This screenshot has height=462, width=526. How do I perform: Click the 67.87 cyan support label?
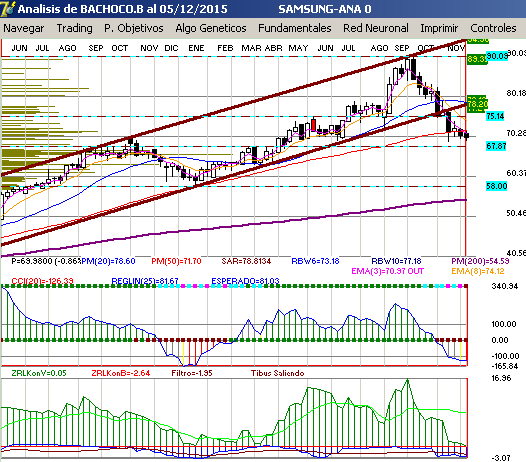coord(496,146)
